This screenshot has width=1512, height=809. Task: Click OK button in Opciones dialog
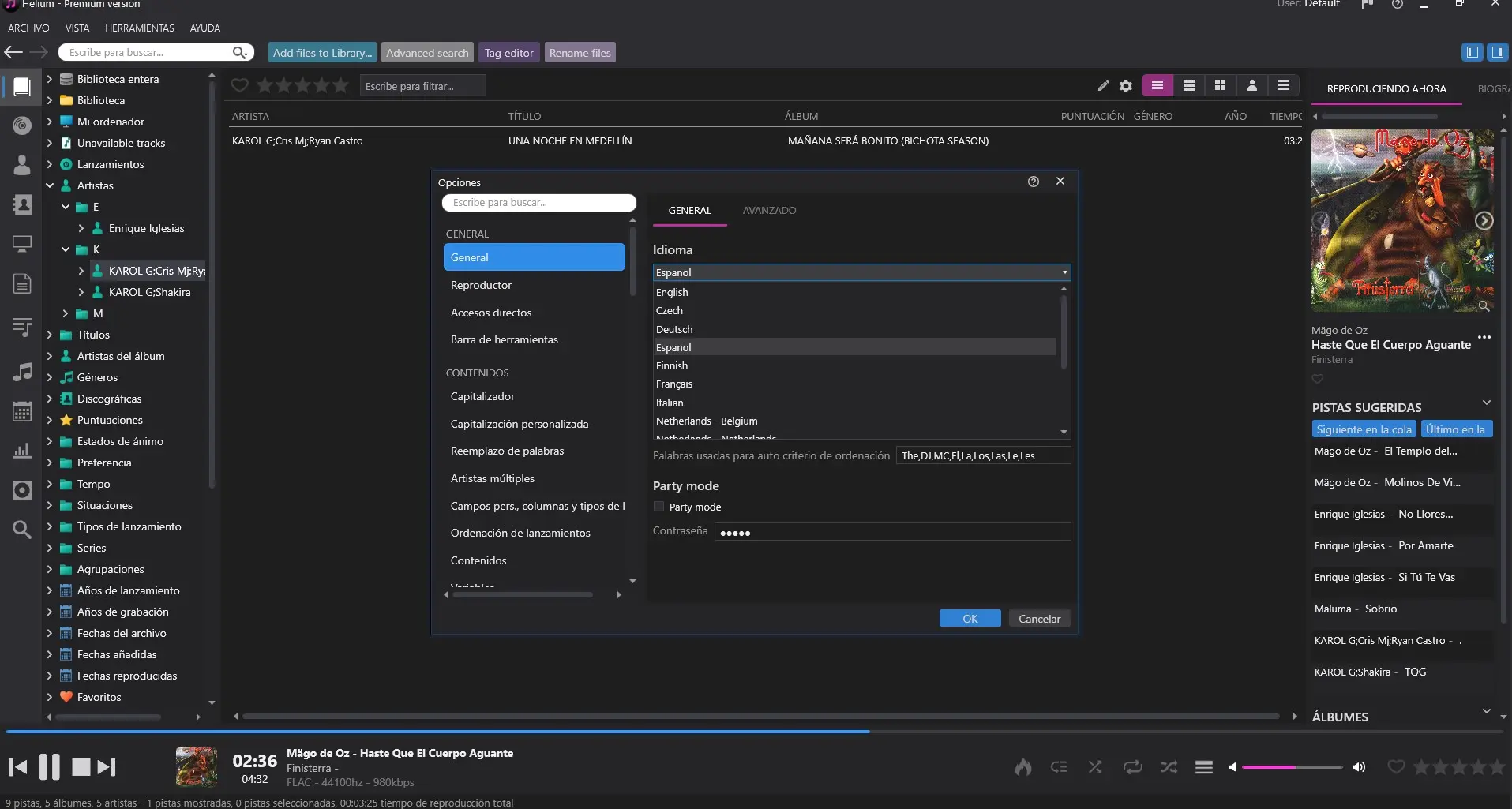click(x=970, y=619)
